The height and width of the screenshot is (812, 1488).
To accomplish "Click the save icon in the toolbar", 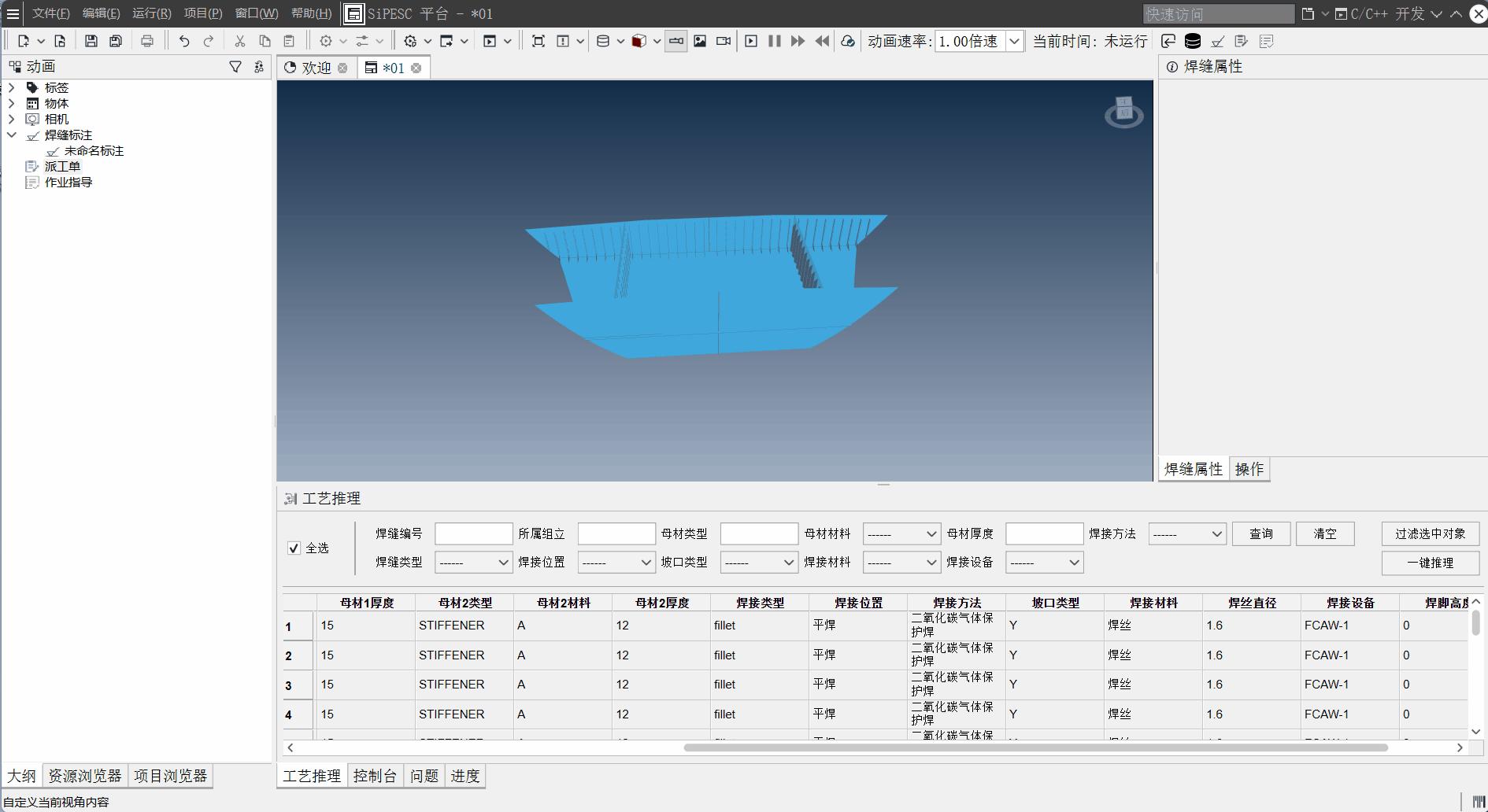I will tap(91, 41).
